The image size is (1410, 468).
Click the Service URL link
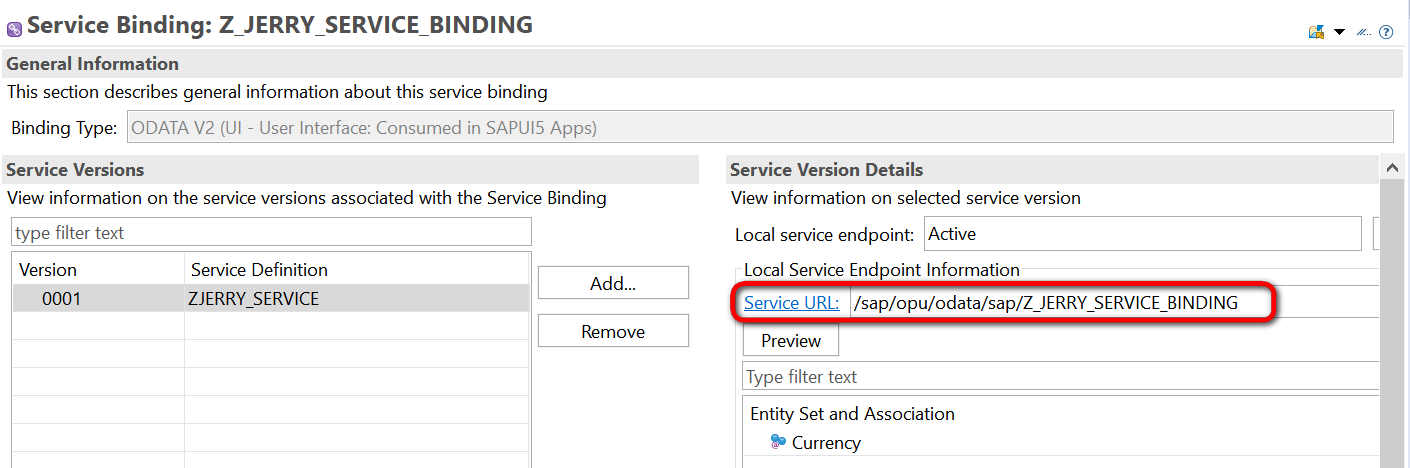click(x=791, y=303)
